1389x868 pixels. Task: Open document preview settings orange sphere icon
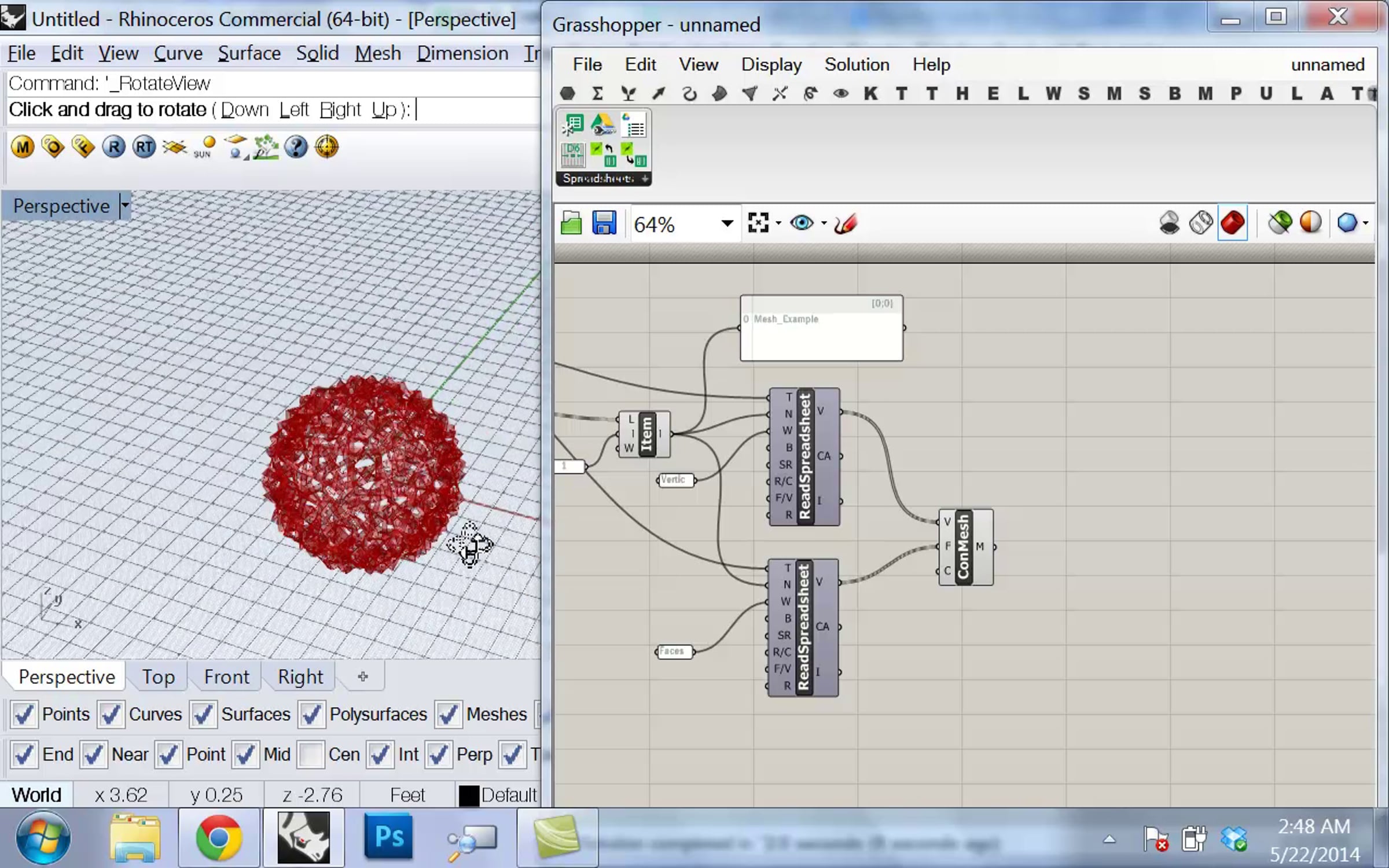1311,223
